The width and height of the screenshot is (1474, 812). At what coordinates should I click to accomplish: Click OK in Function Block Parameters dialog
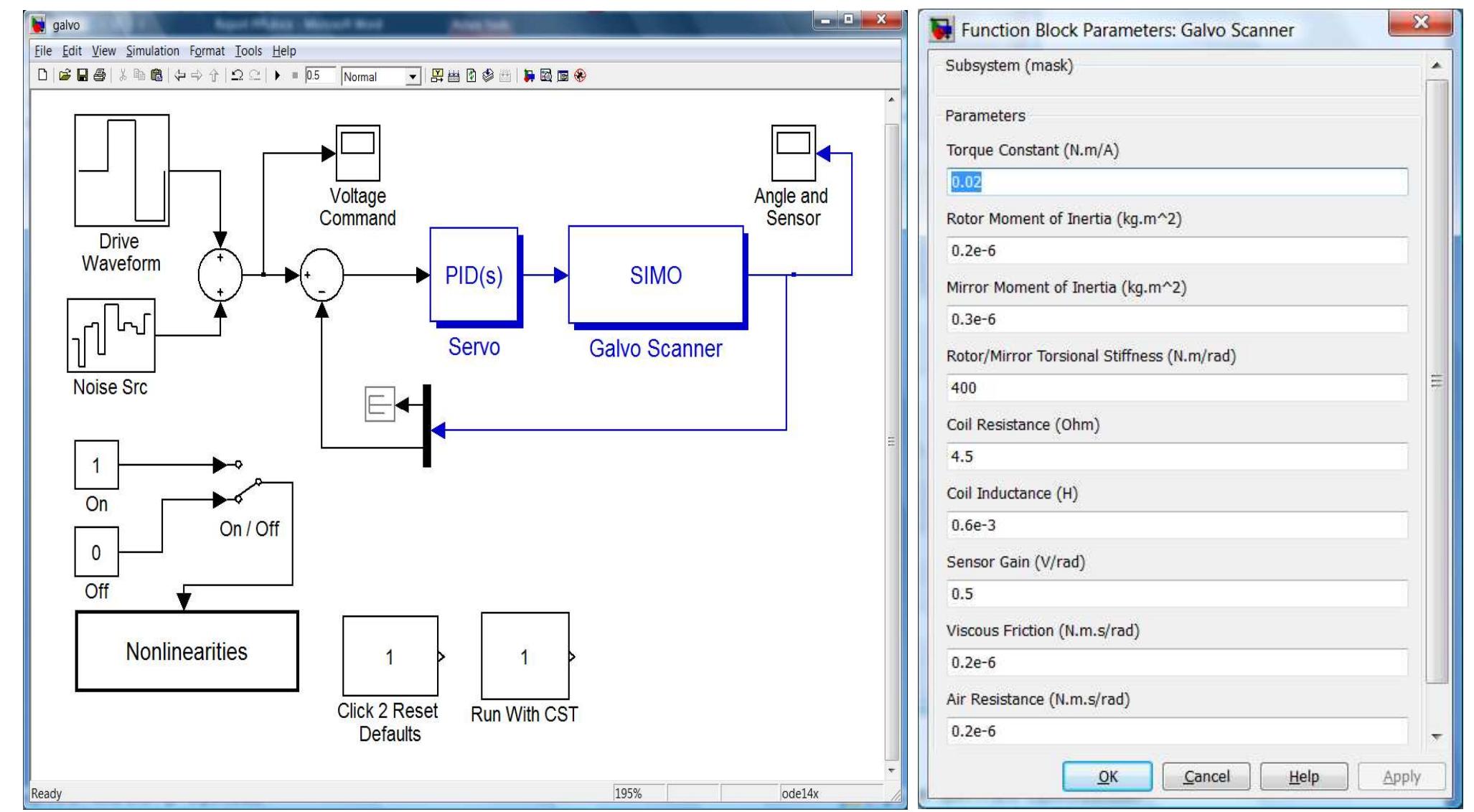(1107, 776)
